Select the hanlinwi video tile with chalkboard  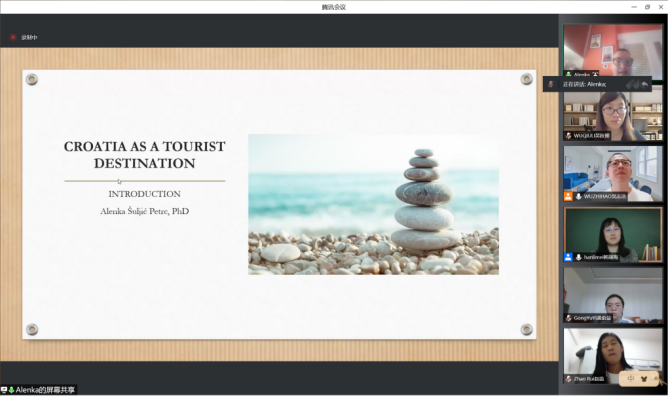(613, 235)
